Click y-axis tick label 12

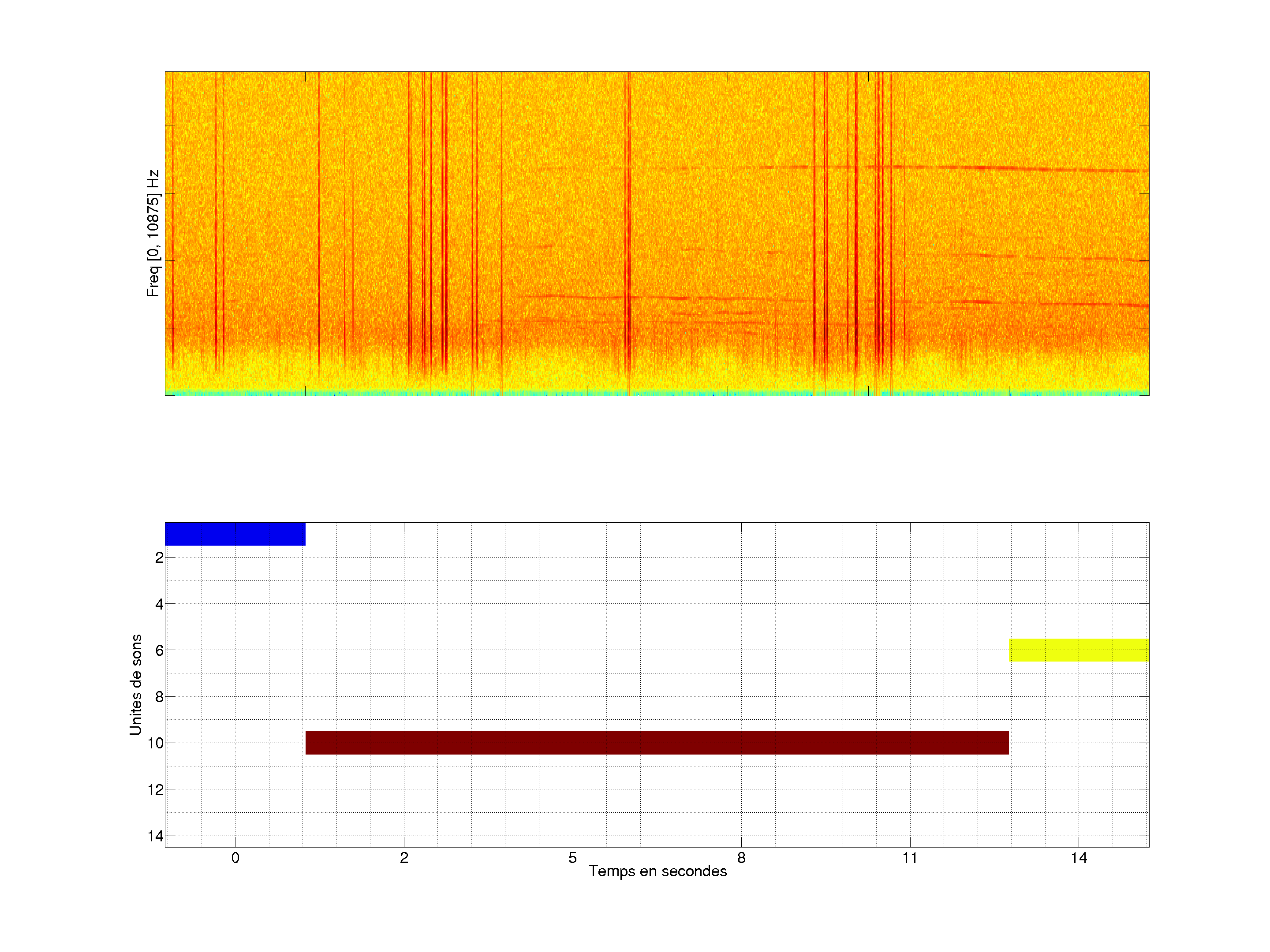(x=156, y=790)
